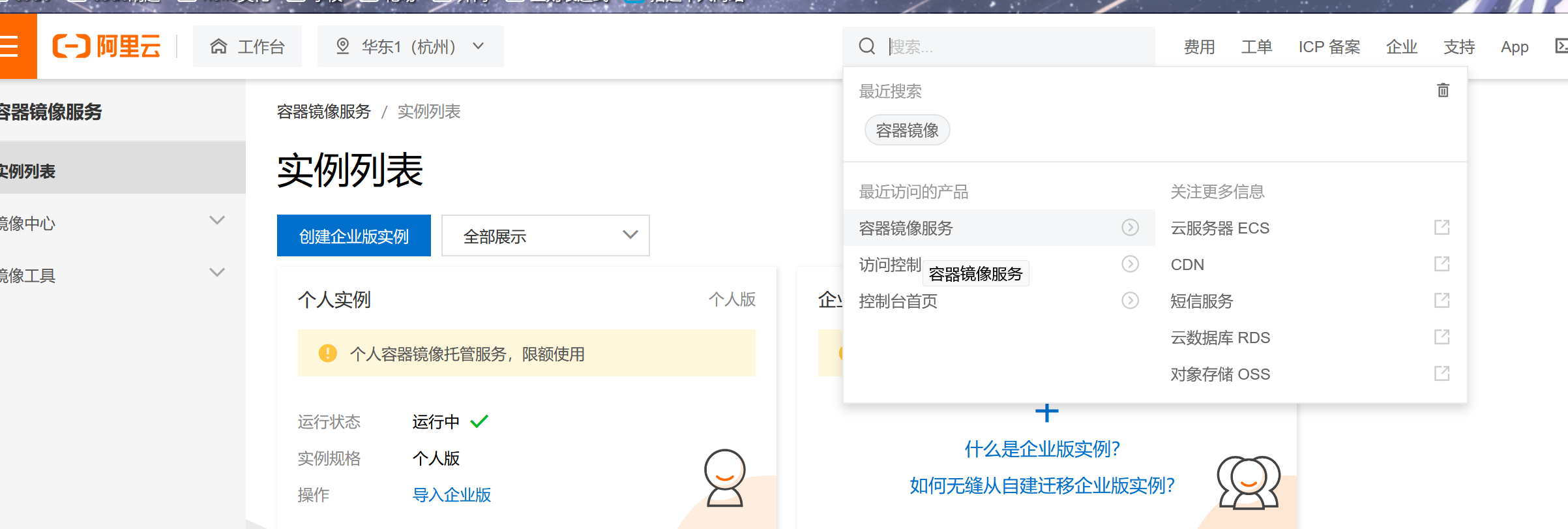Open CDN product link
1568x529 pixels.
tap(1187, 264)
